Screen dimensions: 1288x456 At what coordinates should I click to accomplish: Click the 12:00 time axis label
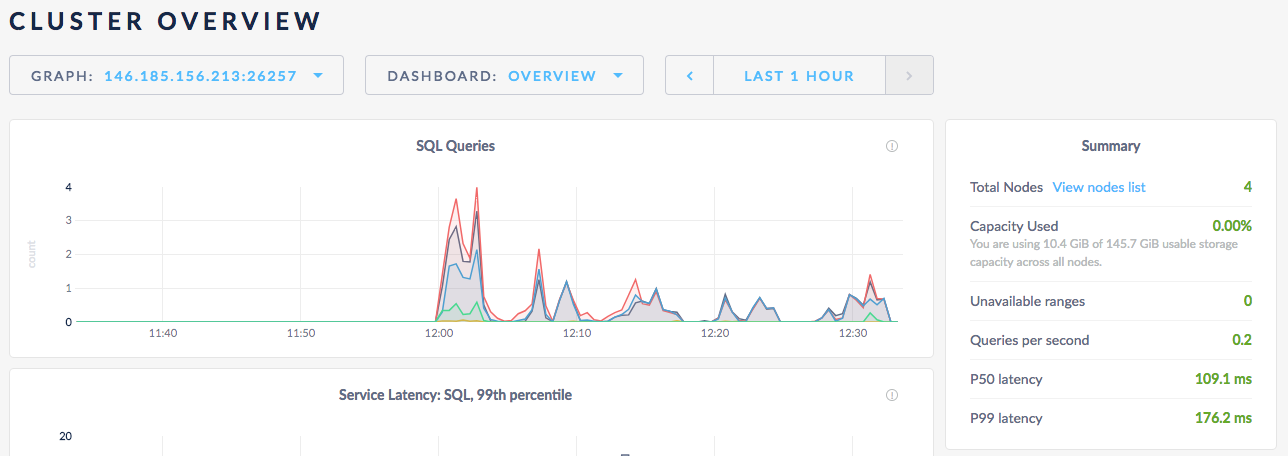pyautogui.click(x=438, y=333)
